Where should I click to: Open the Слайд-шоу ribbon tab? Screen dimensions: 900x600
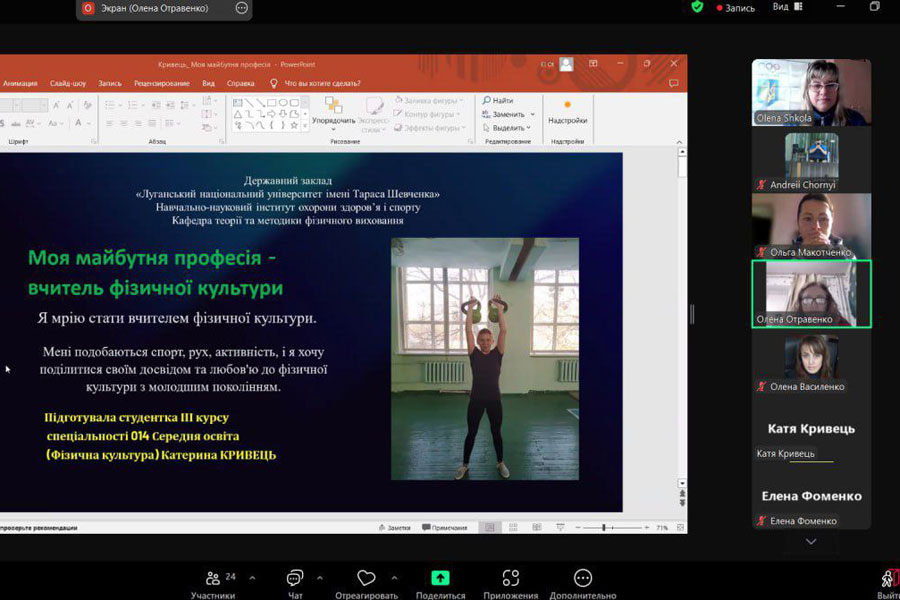pos(68,83)
